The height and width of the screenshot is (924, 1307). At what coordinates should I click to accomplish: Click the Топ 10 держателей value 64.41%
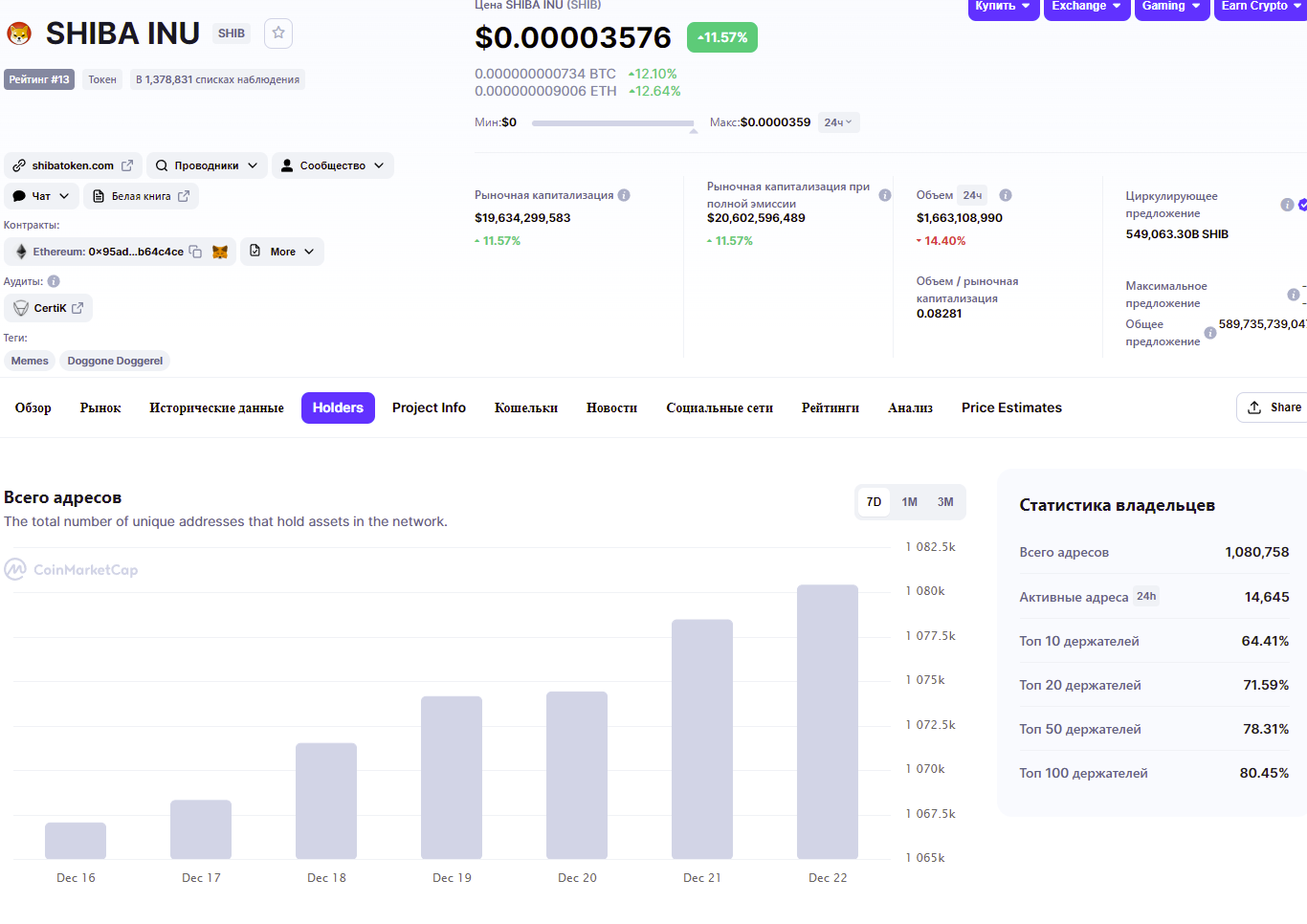1265,641
